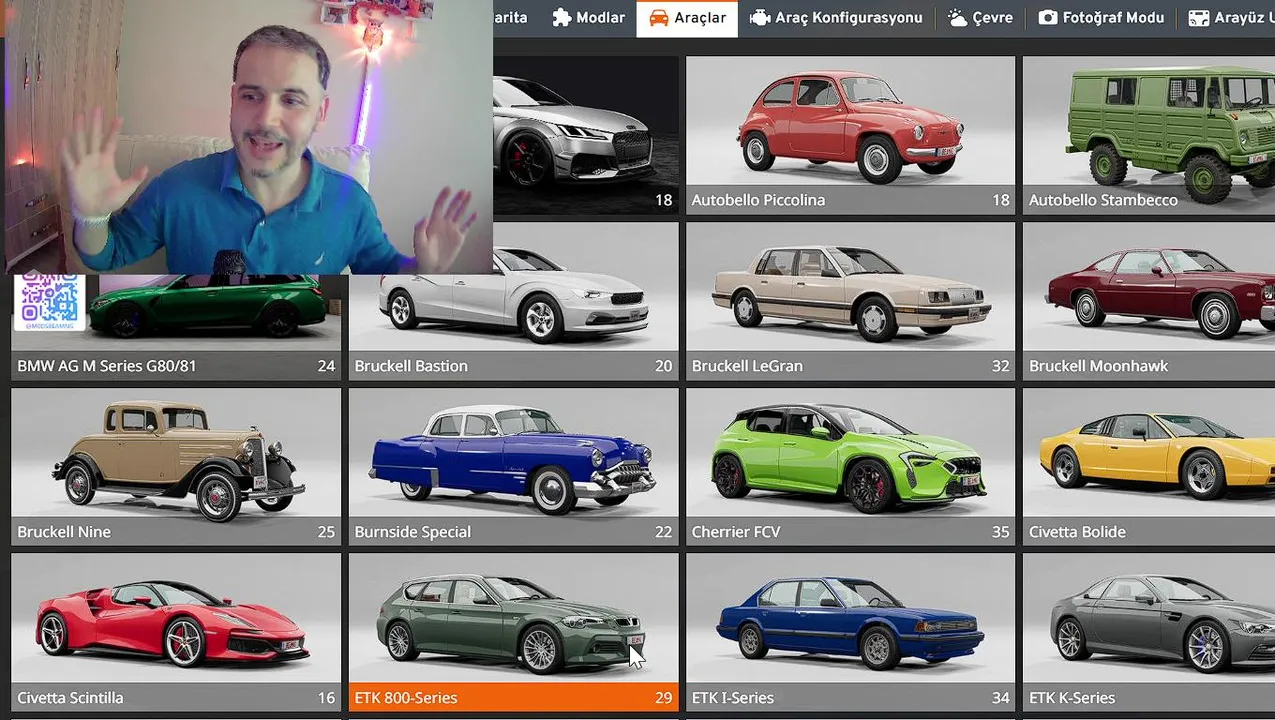Image resolution: width=1275 pixels, height=720 pixels.
Task: Click config count 16 on Civetta Scintilla
Action: tap(326, 698)
